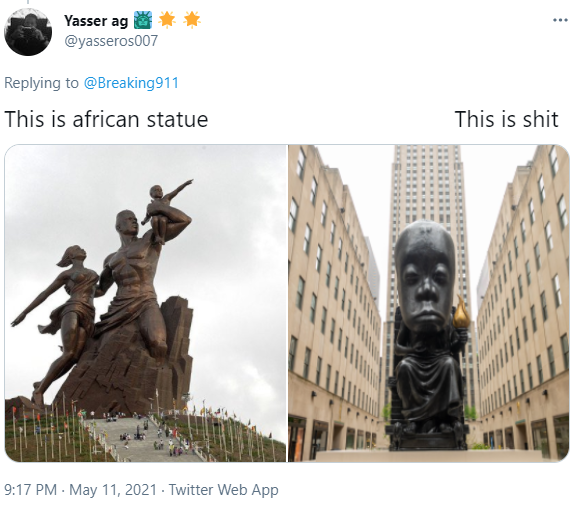
Task: Click the baby figure atop left statue
Action: pos(165,211)
